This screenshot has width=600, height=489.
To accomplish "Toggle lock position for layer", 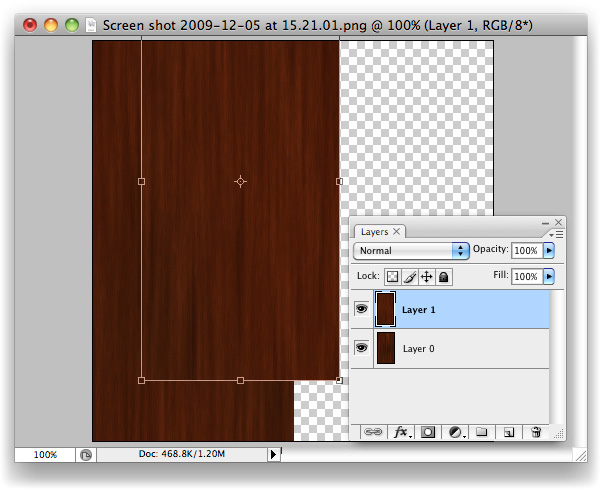I will pyautogui.click(x=426, y=276).
